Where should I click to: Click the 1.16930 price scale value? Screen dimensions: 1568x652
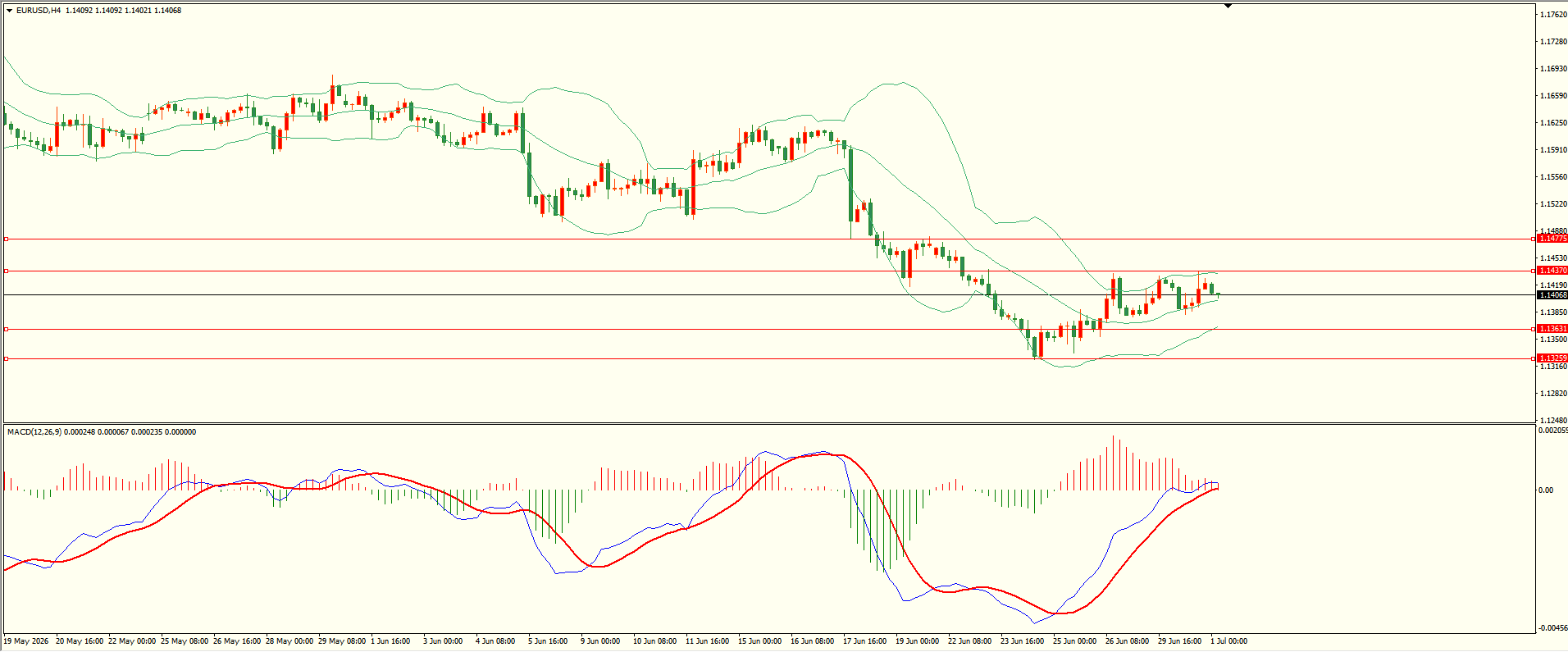pos(1553,69)
